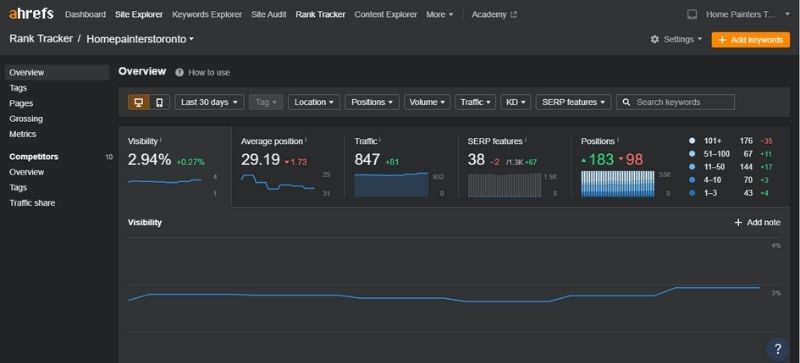800x363 pixels.
Task: Open Keywords Explorer
Action: tap(207, 14)
